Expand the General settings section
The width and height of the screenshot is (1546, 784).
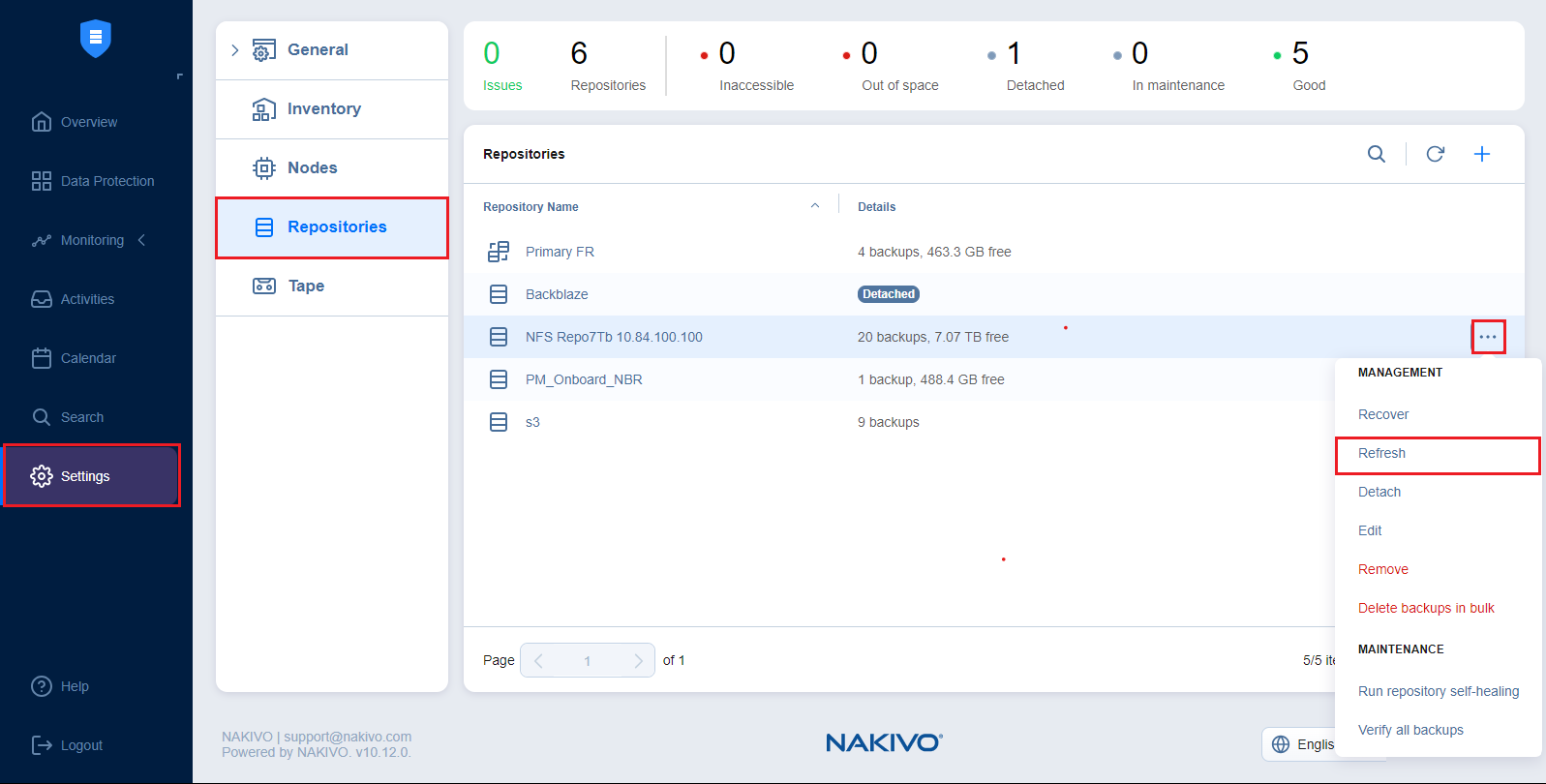pos(235,50)
